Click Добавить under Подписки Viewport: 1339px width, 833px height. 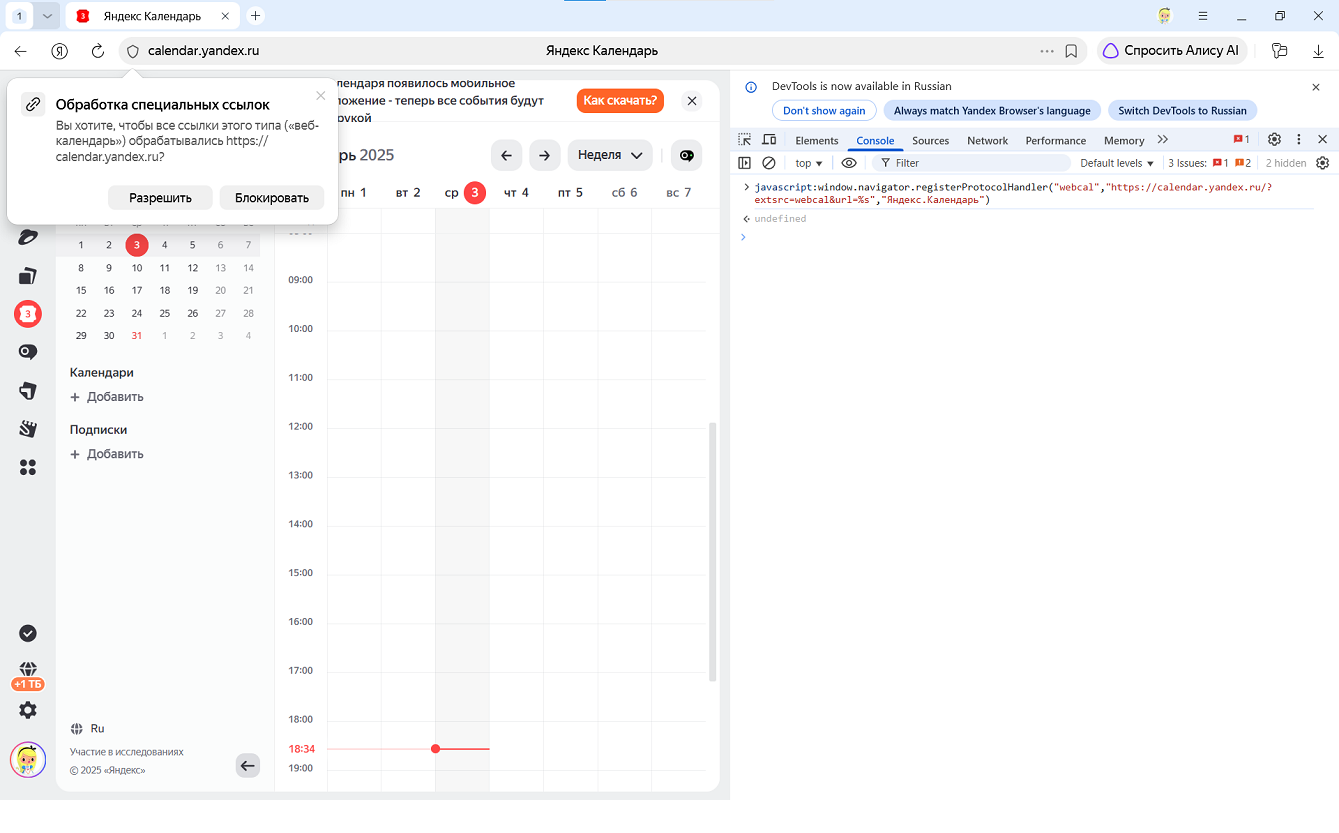click(107, 454)
